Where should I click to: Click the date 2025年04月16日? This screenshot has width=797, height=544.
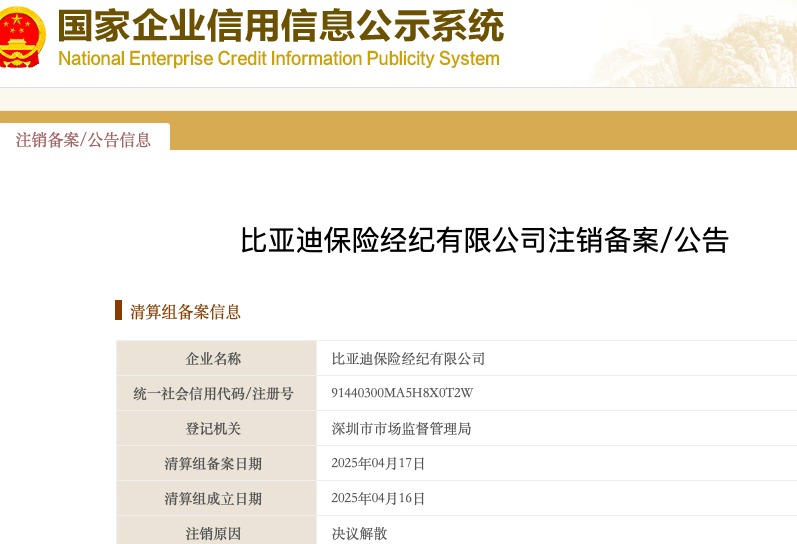click(378, 498)
